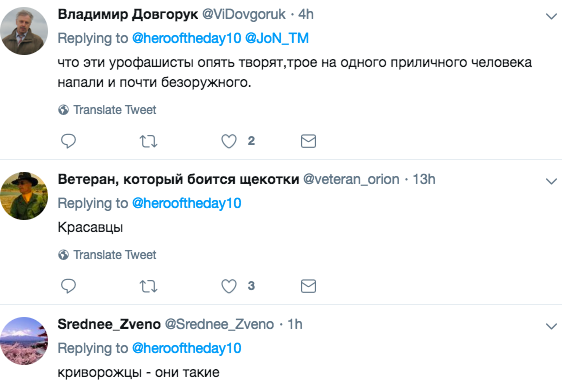Like the 'Красавцы' tweet with 3 likes
This screenshot has width=562, height=384.
(229, 286)
